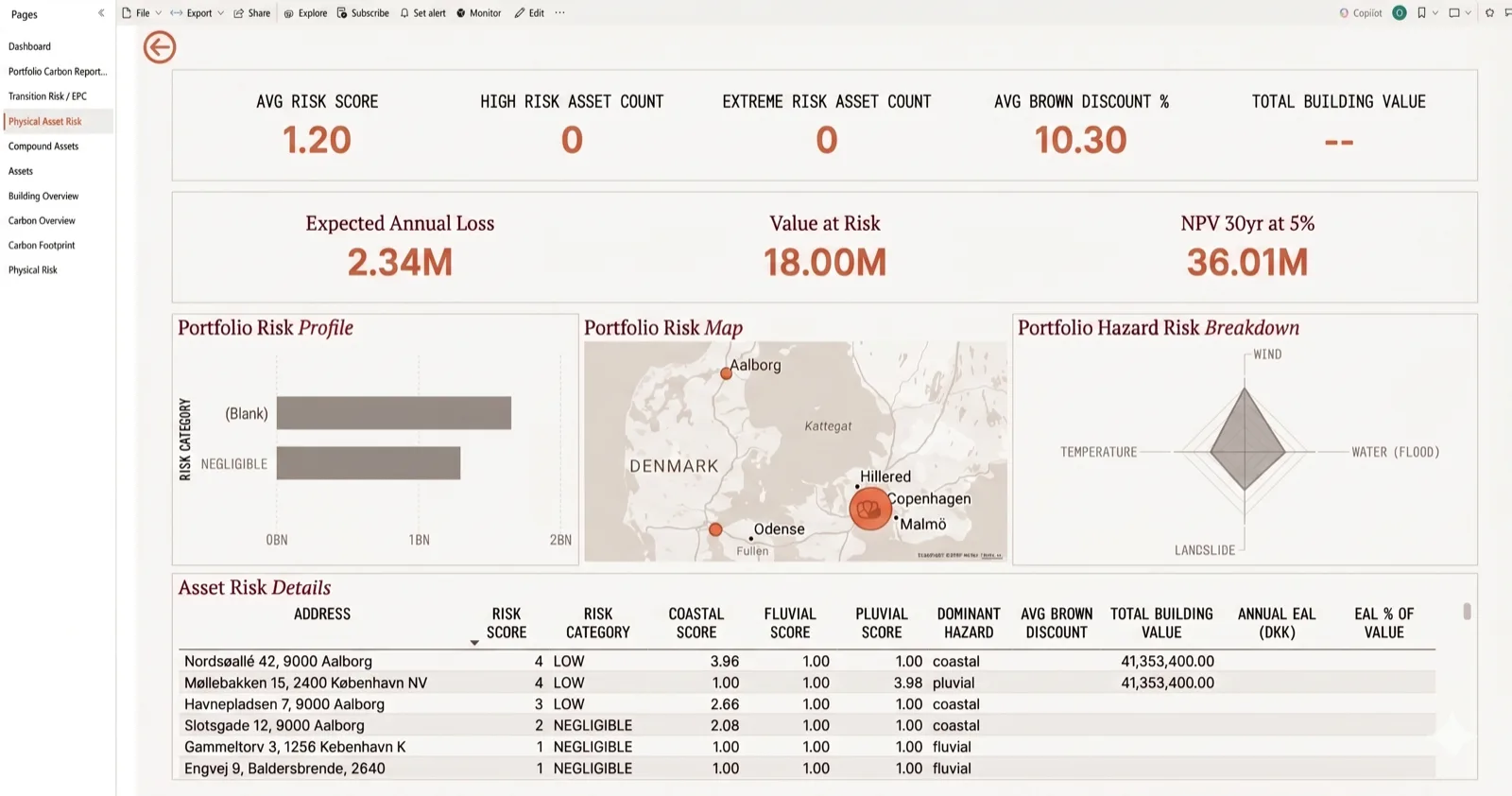Screen dimensions: 1512x796
Task: Open the Carbon Footprint page
Action: 42,246
